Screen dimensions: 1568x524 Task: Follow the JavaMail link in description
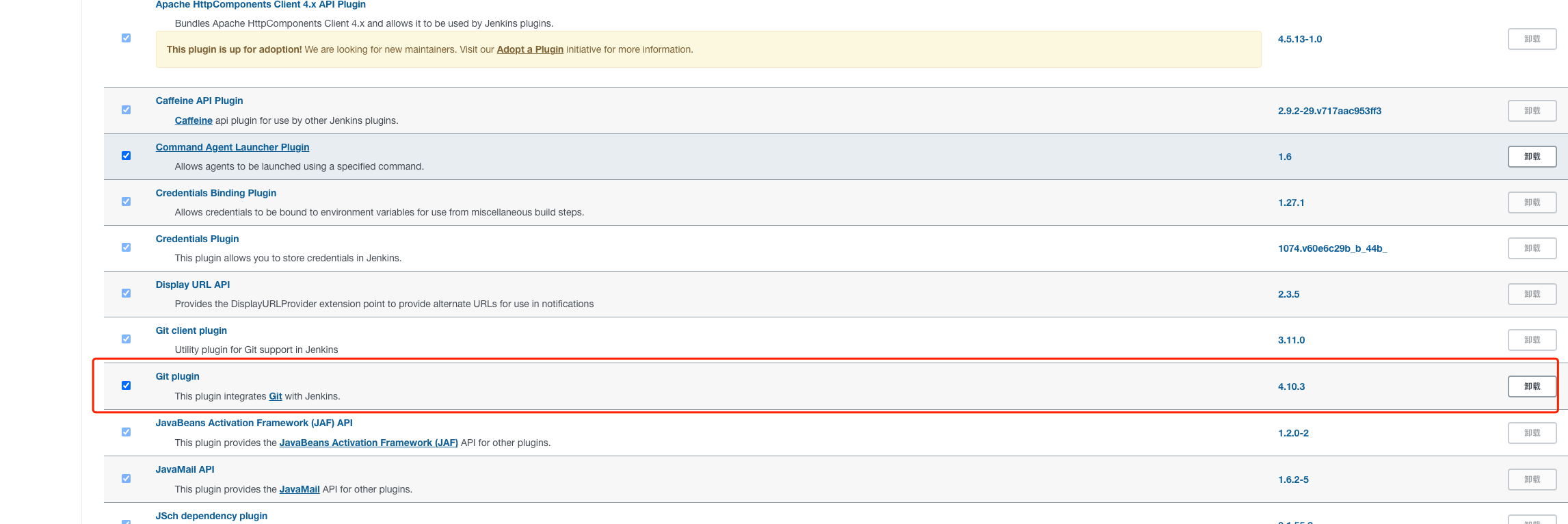[x=300, y=489]
